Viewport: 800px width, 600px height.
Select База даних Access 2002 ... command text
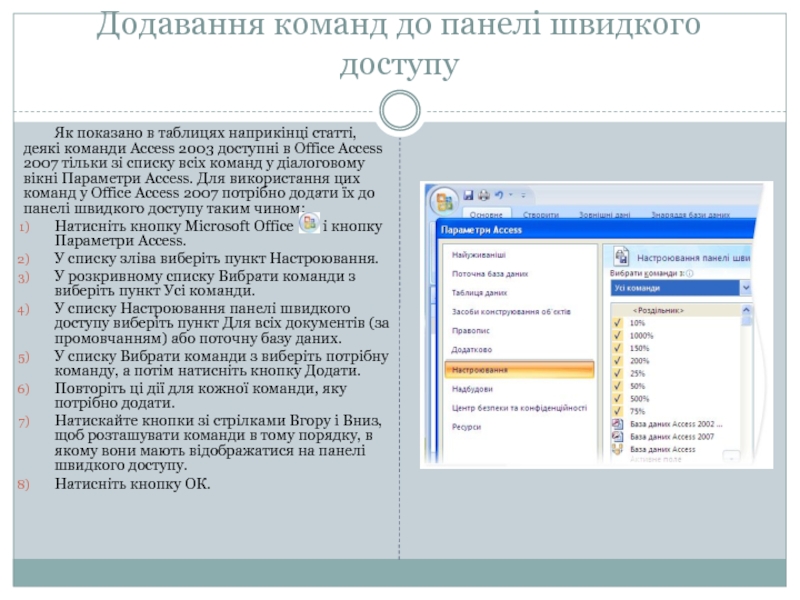(676, 423)
